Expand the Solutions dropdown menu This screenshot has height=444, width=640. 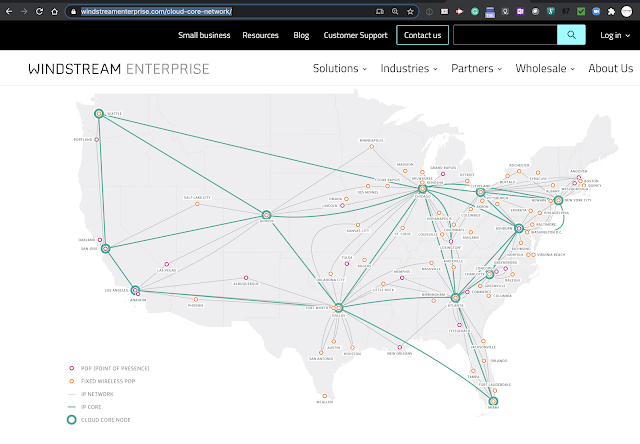(x=340, y=69)
